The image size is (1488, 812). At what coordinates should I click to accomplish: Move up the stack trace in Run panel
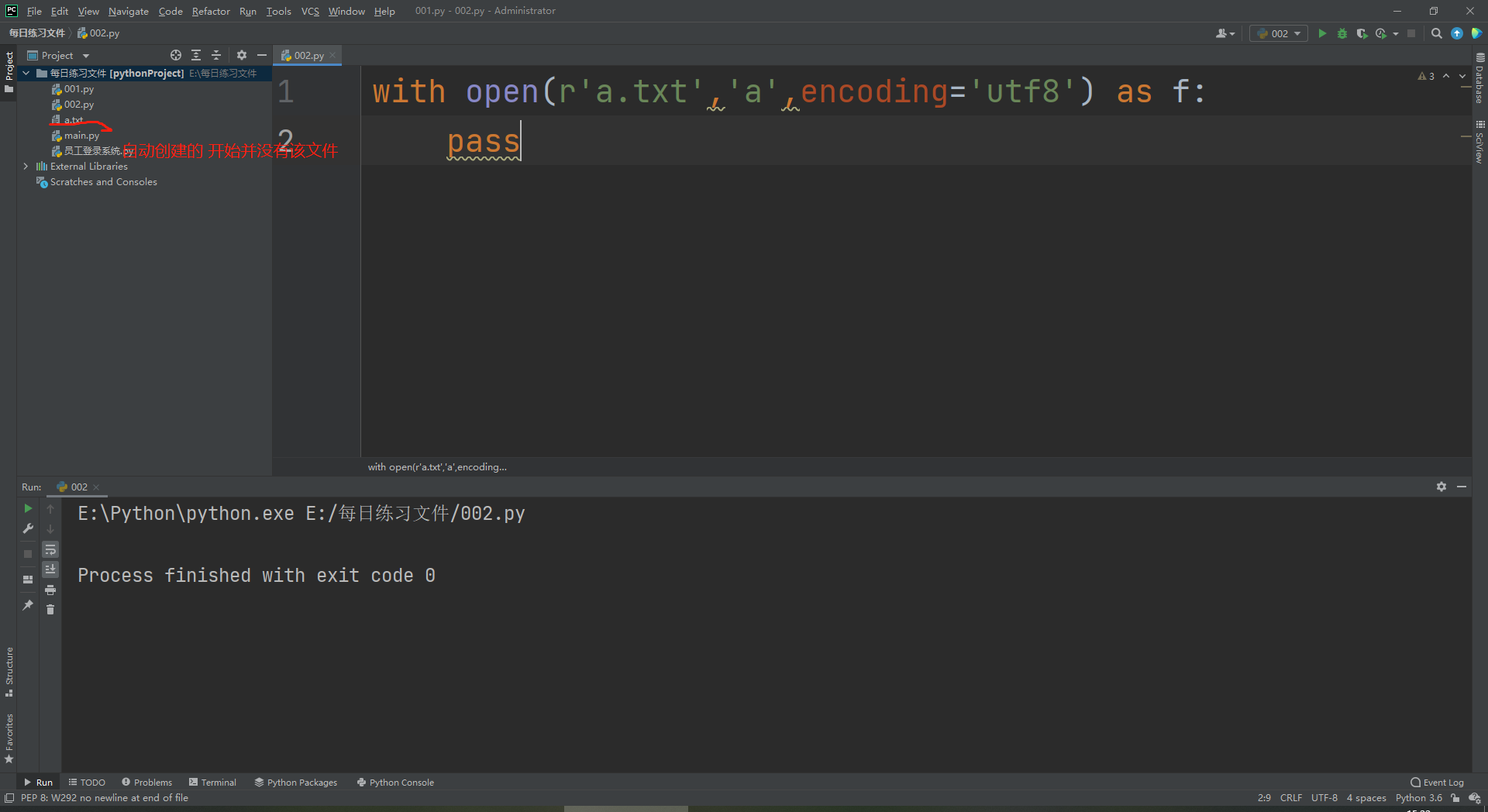click(50, 509)
